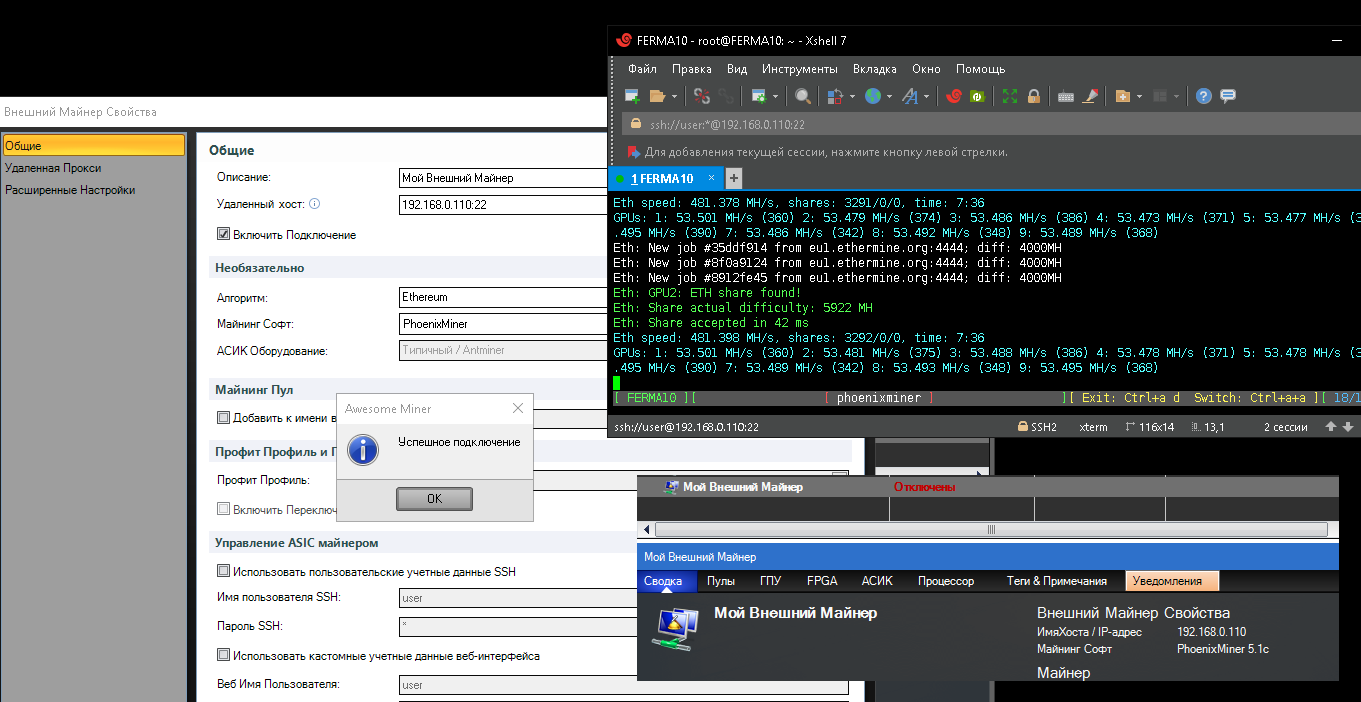Click the horizontal scrollbar thumb in miner list
Viewport: 1361px width, 702px height.
pos(991,530)
